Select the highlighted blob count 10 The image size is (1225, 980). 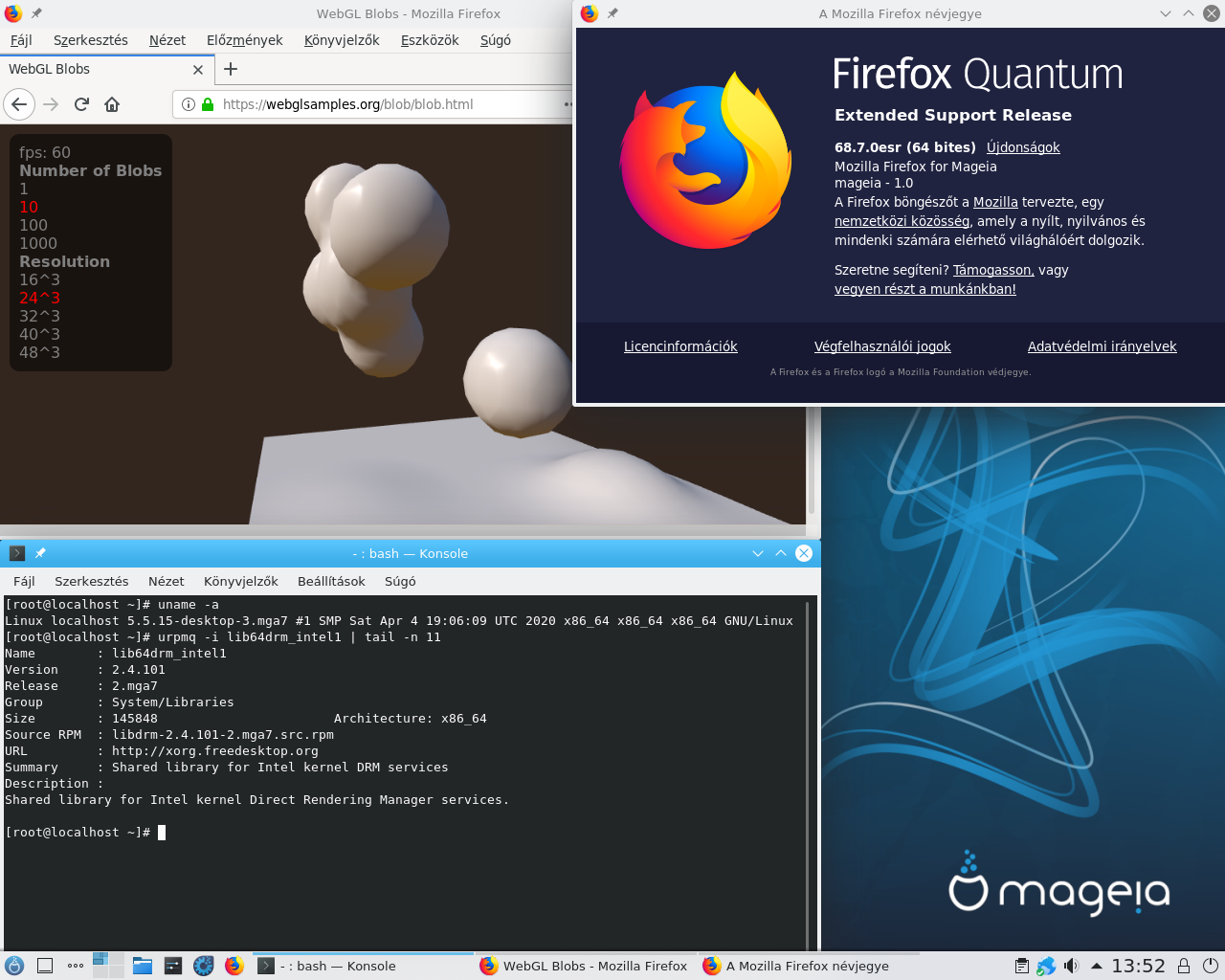tap(29, 207)
